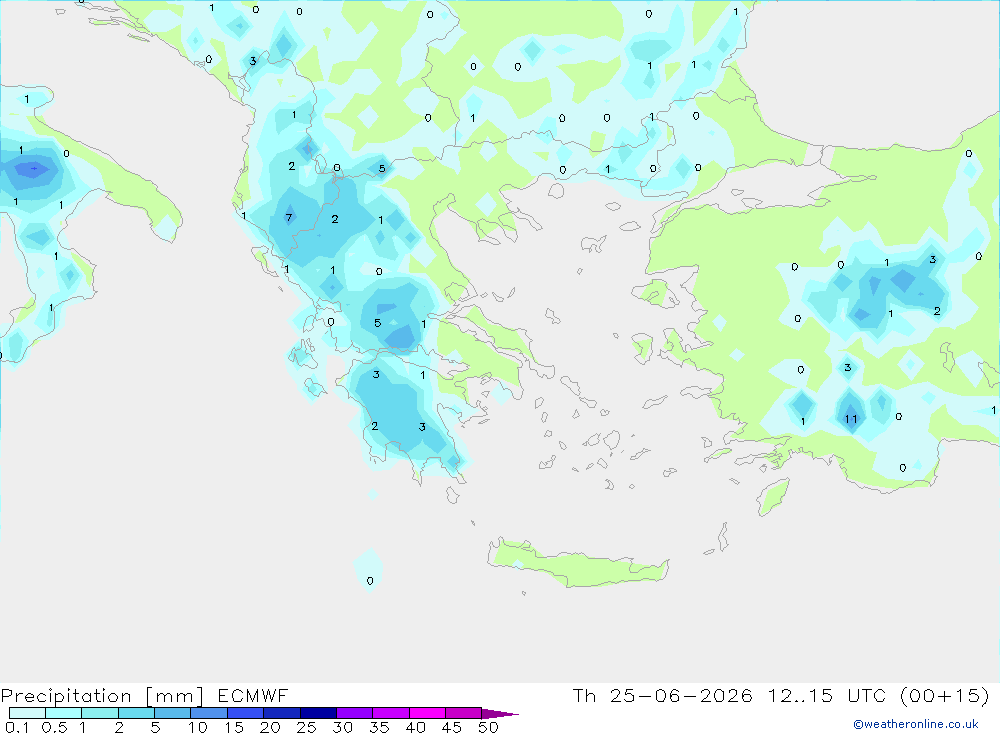
Task: Click the legend label '35'
Action: (379, 727)
